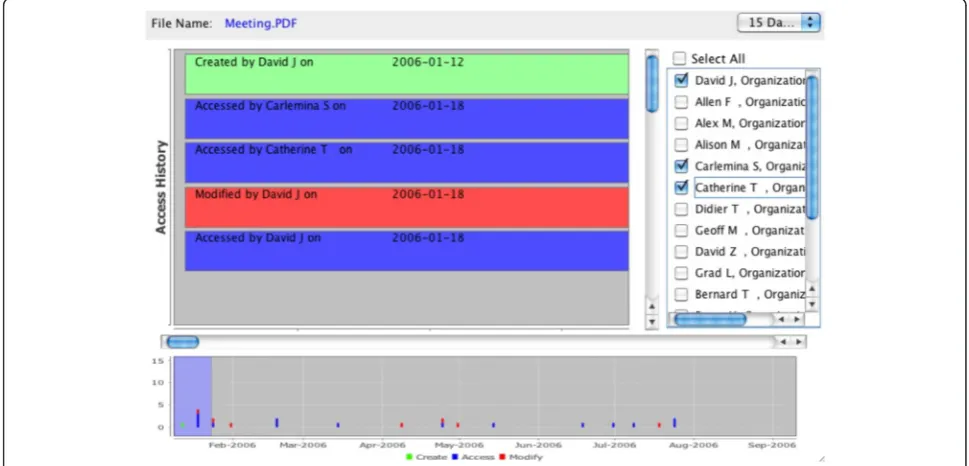
Task: Click the user list scroll-down arrow
Action: 812,303
